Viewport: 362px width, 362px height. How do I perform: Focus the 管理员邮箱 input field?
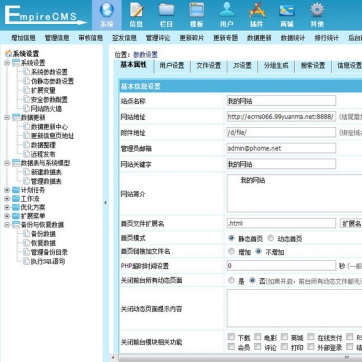point(281,148)
